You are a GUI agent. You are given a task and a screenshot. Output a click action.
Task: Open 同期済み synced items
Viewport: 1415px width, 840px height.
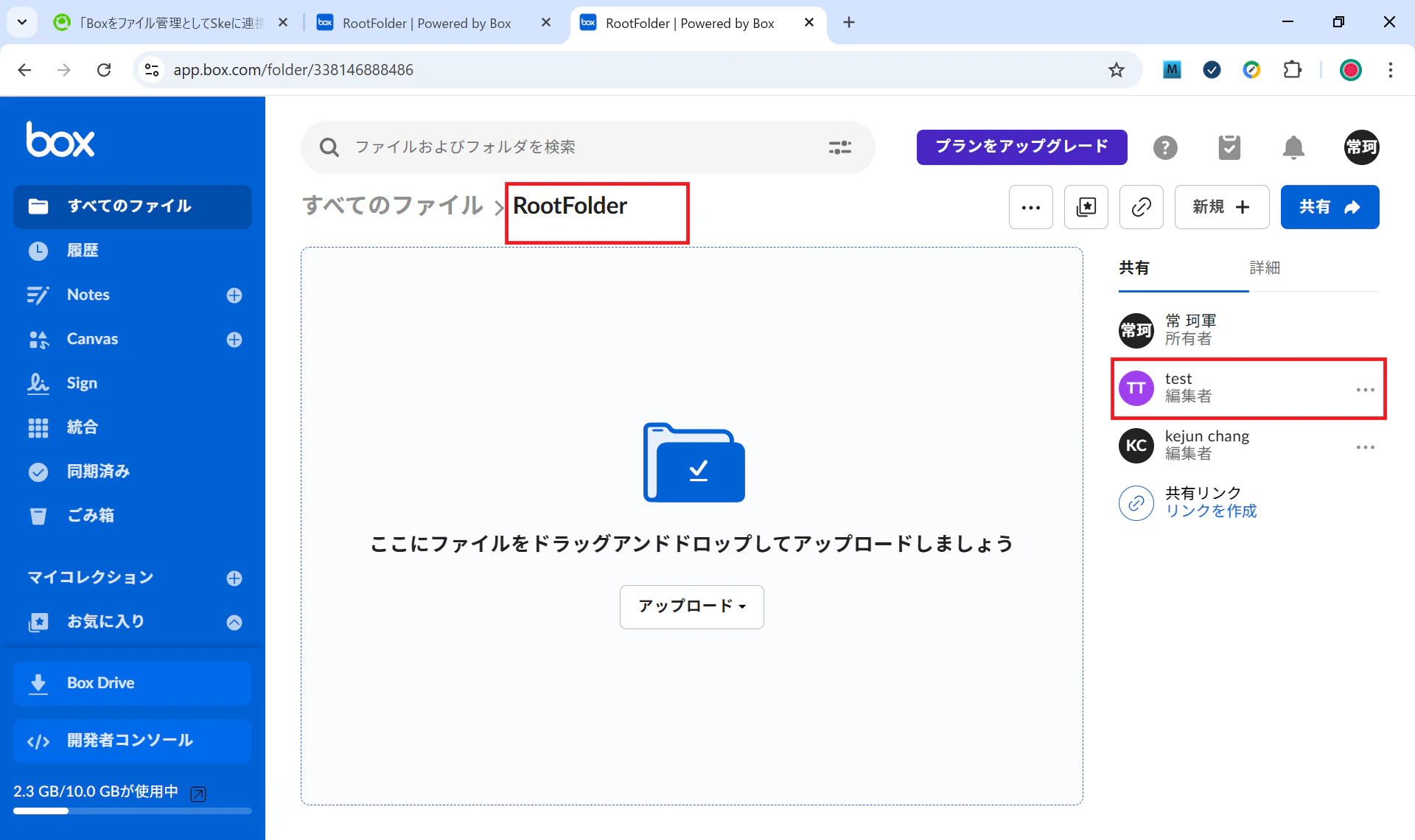coord(98,472)
